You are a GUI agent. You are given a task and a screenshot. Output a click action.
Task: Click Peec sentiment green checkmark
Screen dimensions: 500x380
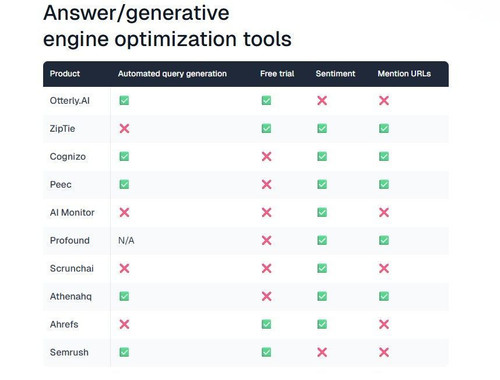click(x=322, y=184)
